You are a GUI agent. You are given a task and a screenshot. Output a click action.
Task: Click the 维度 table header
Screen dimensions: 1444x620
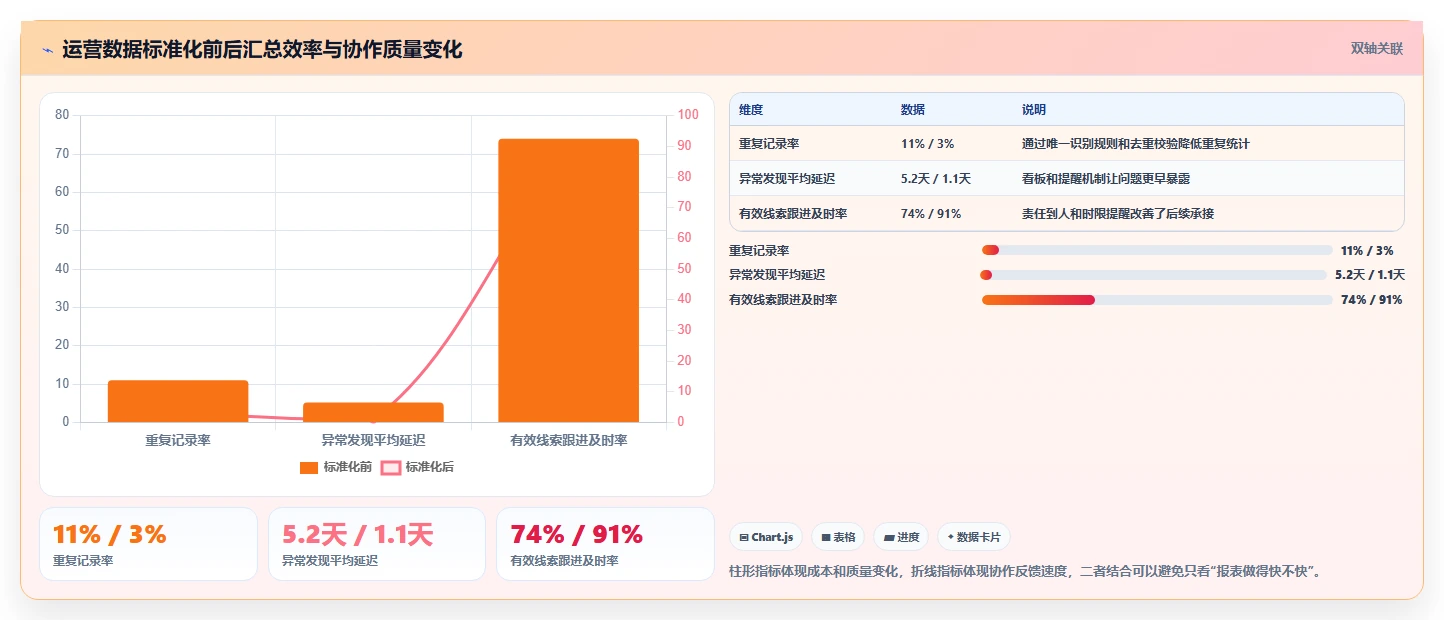click(751, 110)
